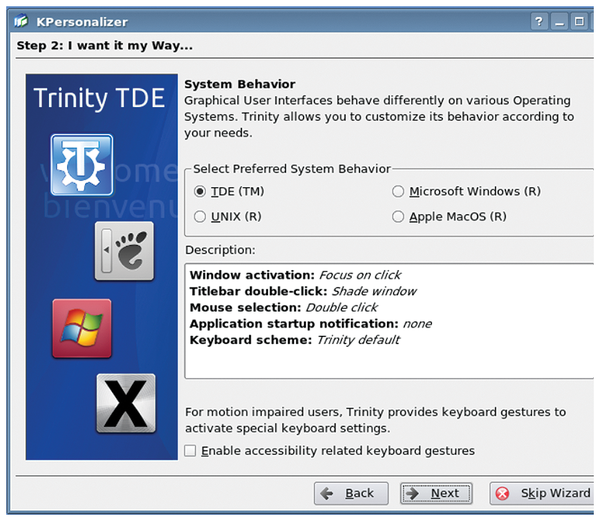Click the 'Titlebar double-click: Shade window' line

tap(303, 291)
